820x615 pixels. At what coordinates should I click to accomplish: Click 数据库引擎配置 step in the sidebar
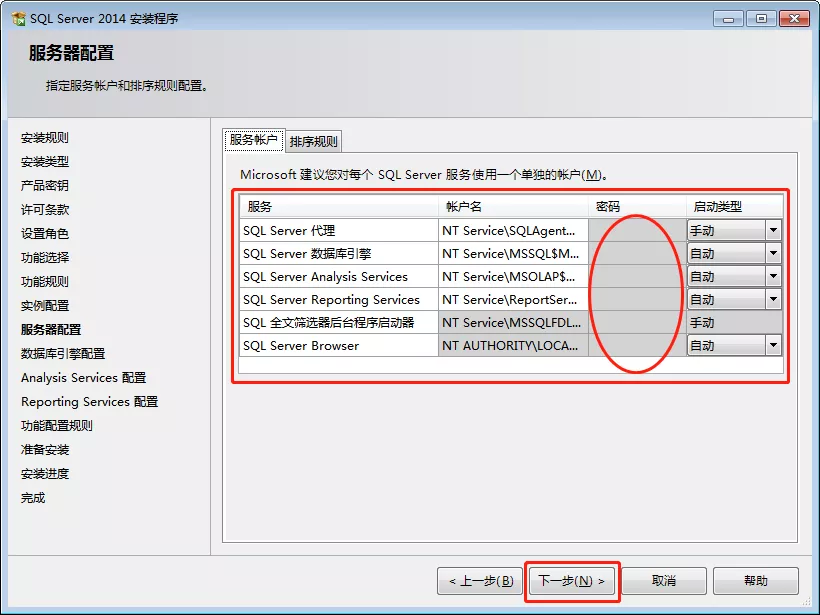coord(63,354)
